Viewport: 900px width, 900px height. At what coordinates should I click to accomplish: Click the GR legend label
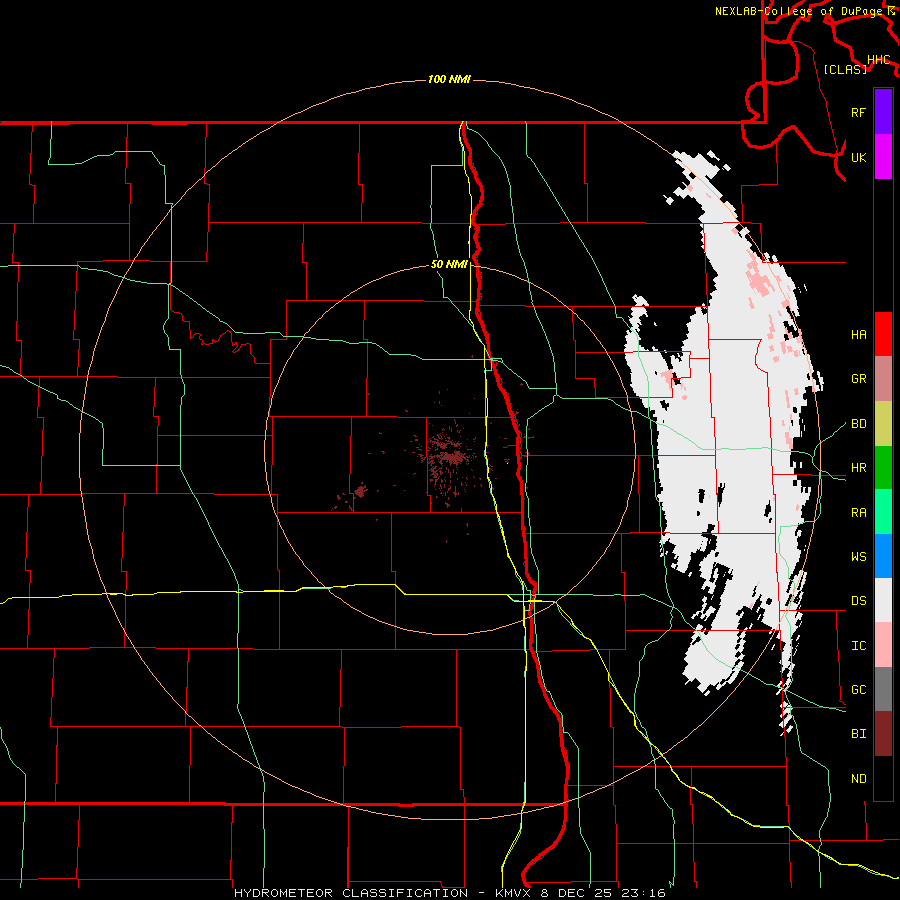(x=858, y=379)
